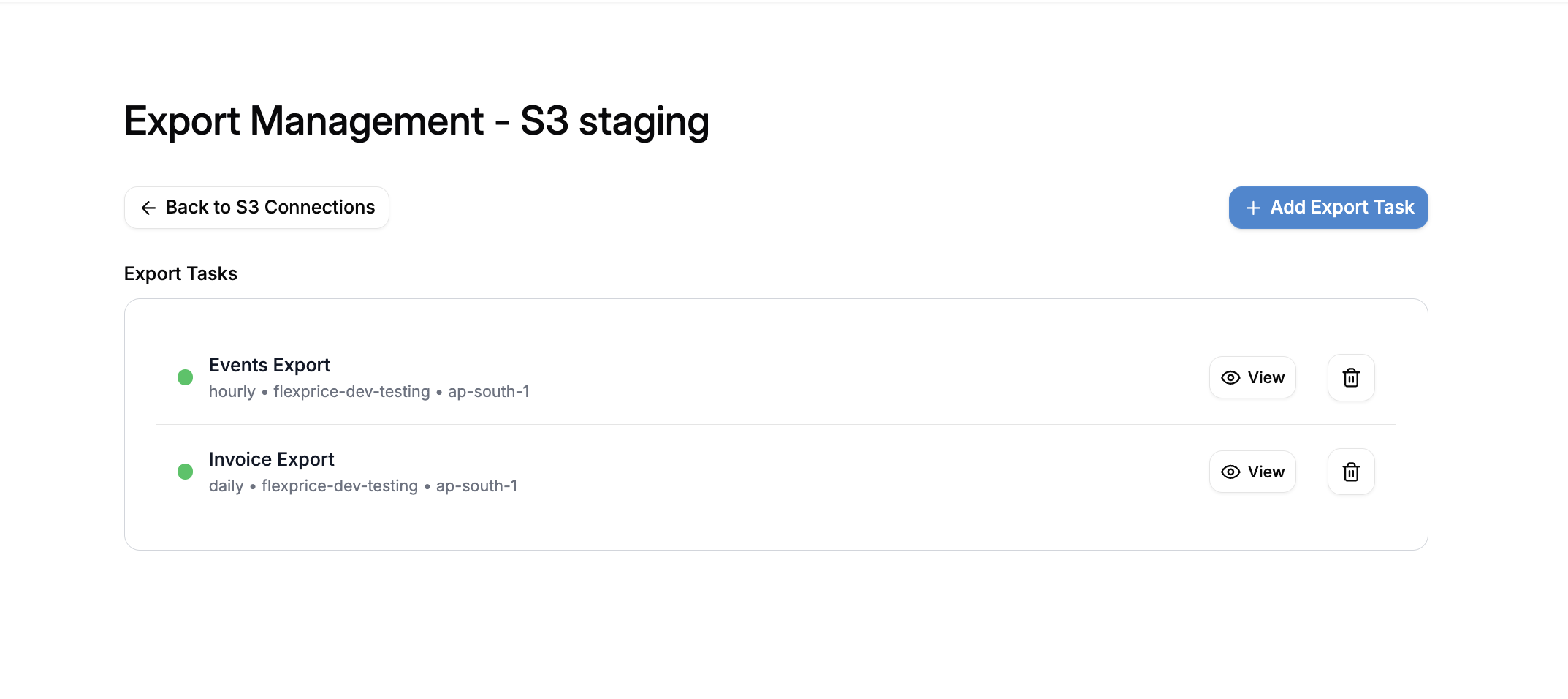
Task: Select the Events Export title
Action: point(270,365)
